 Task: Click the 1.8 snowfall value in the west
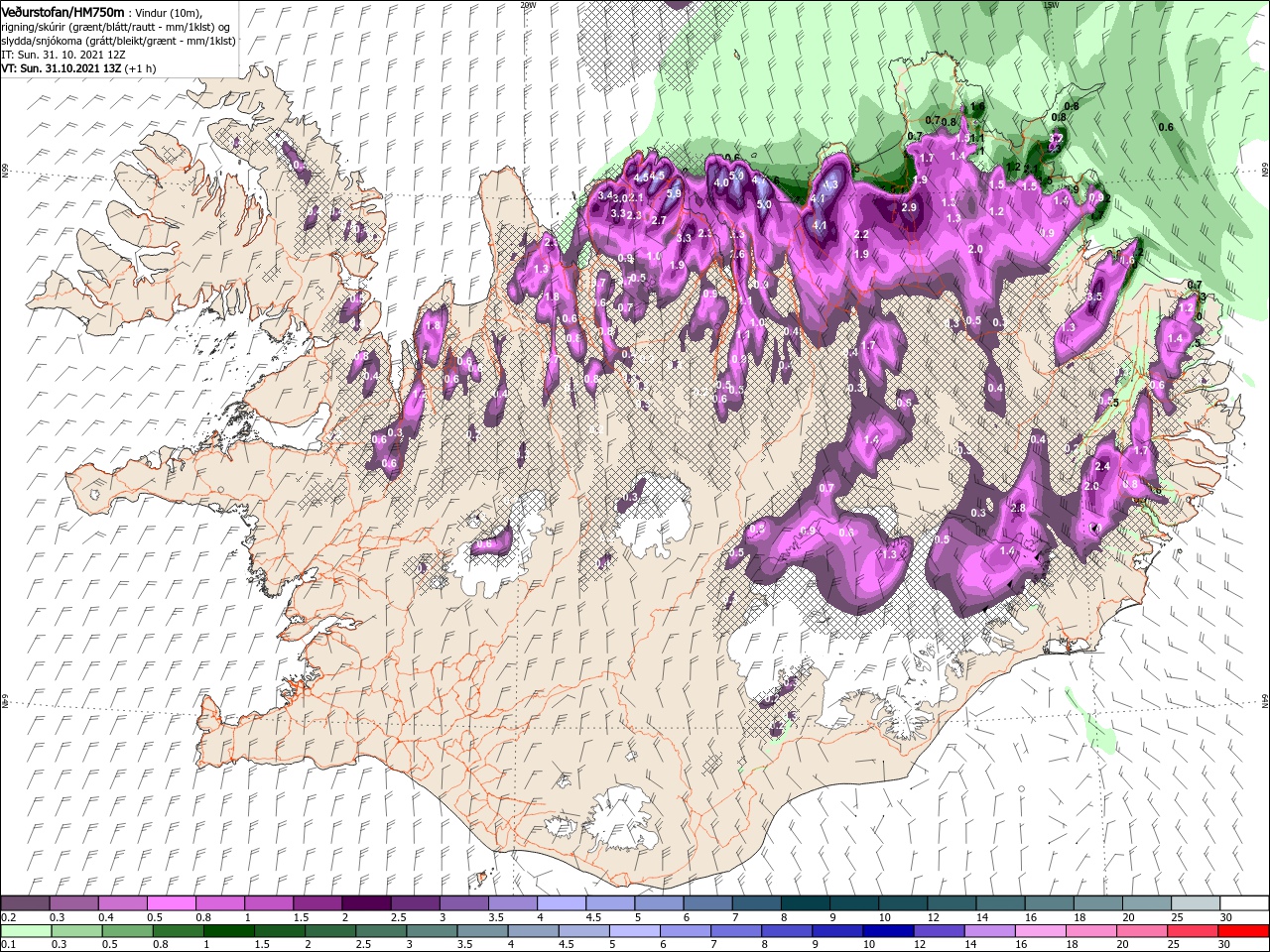point(432,325)
